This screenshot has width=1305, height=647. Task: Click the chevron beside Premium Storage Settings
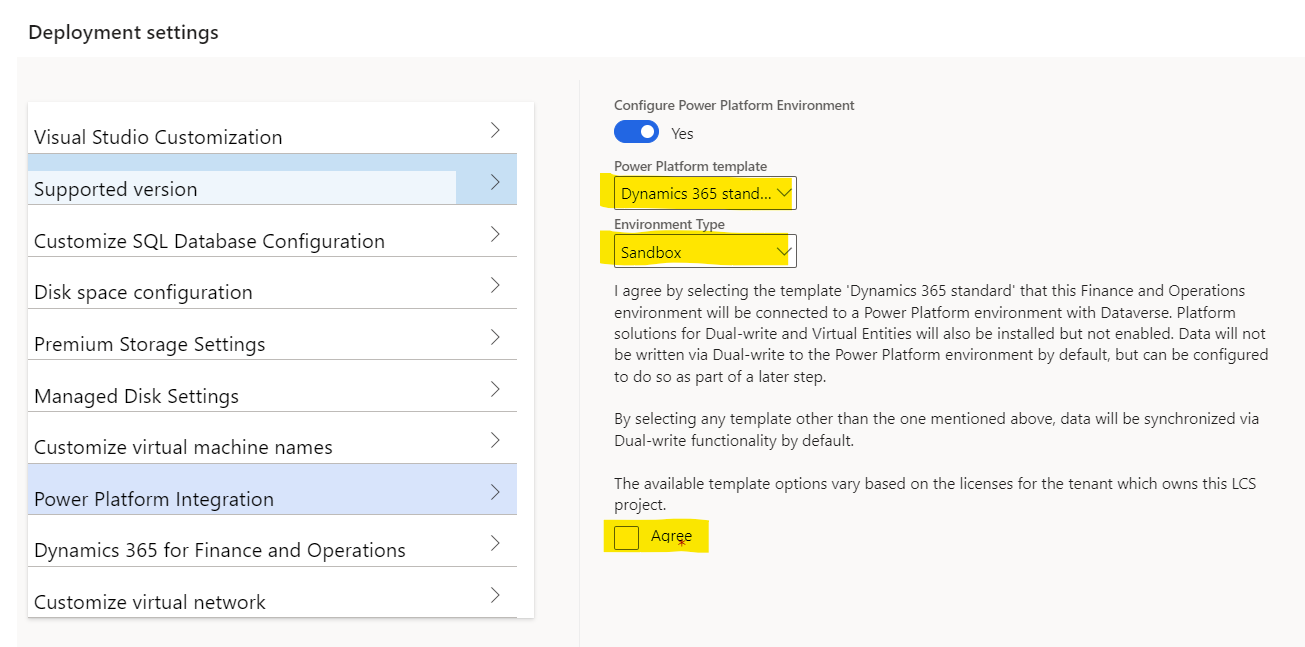point(495,337)
